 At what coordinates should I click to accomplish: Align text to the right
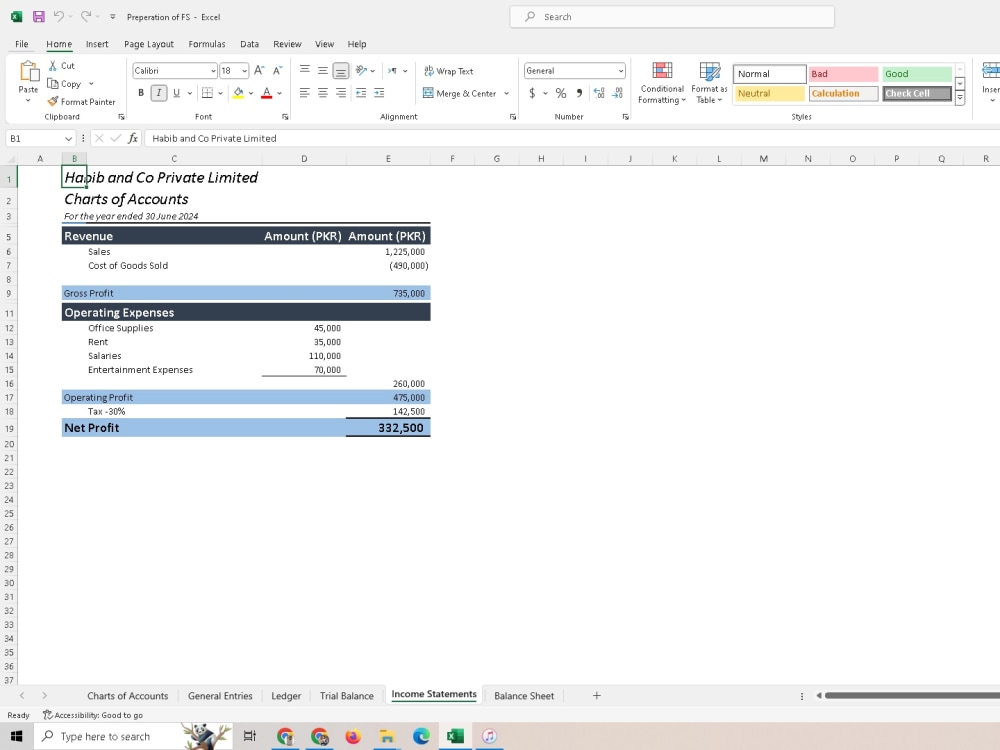click(x=341, y=93)
